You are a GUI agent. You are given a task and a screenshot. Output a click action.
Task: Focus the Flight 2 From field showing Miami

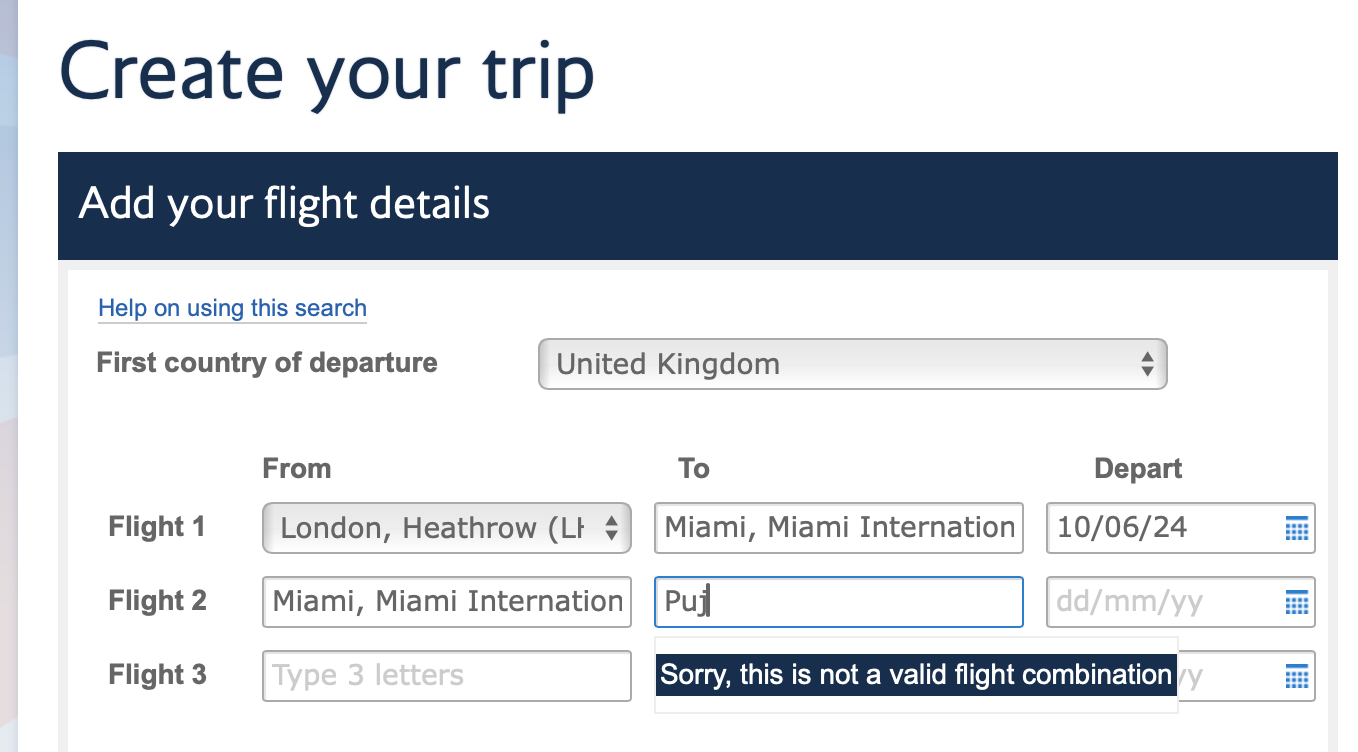pos(446,602)
